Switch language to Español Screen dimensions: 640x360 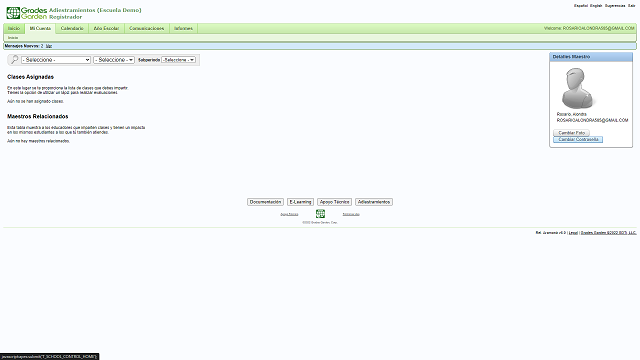581,6
